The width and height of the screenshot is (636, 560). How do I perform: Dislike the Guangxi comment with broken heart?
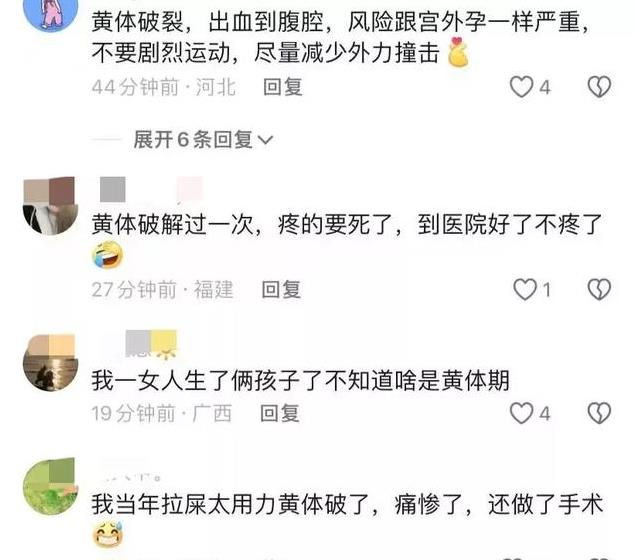click(x=599, y=413)
